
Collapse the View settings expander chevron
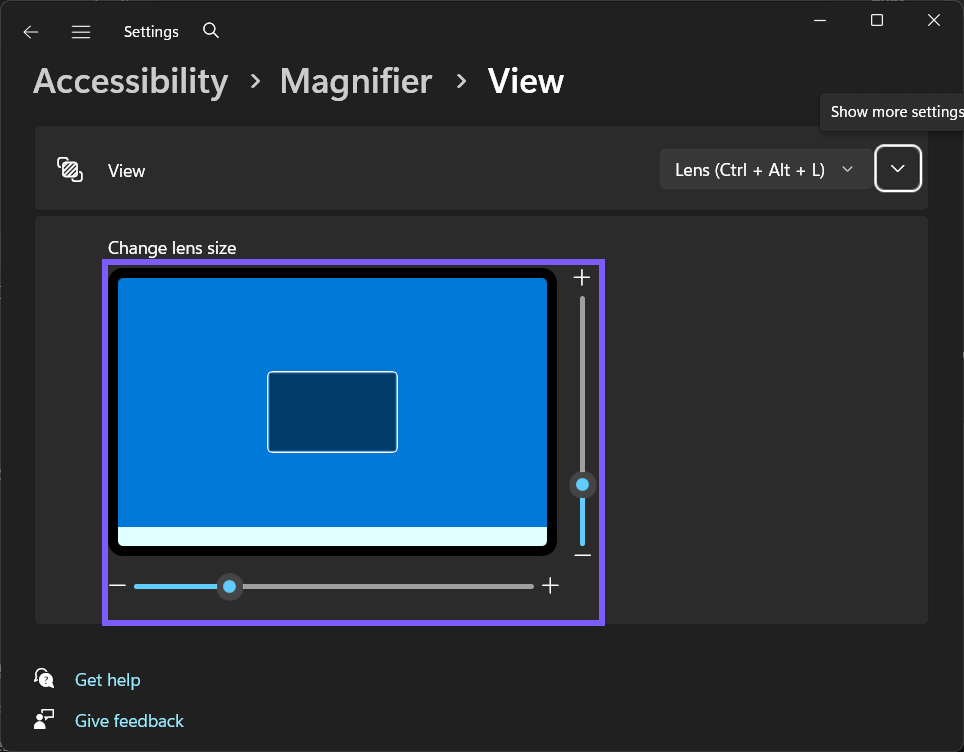coord(898,168)
